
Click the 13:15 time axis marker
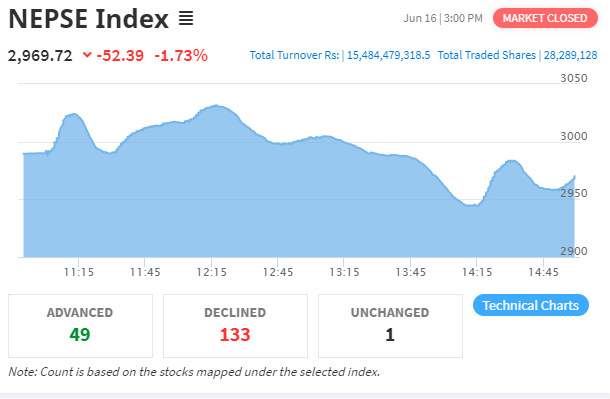pyautogui.click(x=344, y=272)
